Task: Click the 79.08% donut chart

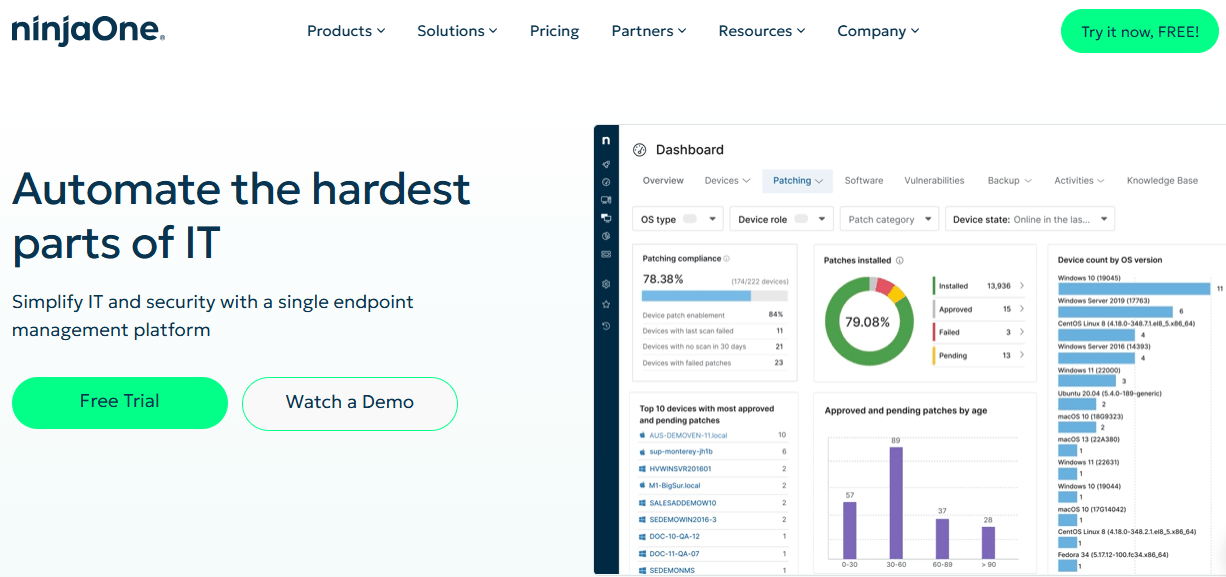Action: pos(868,321)
